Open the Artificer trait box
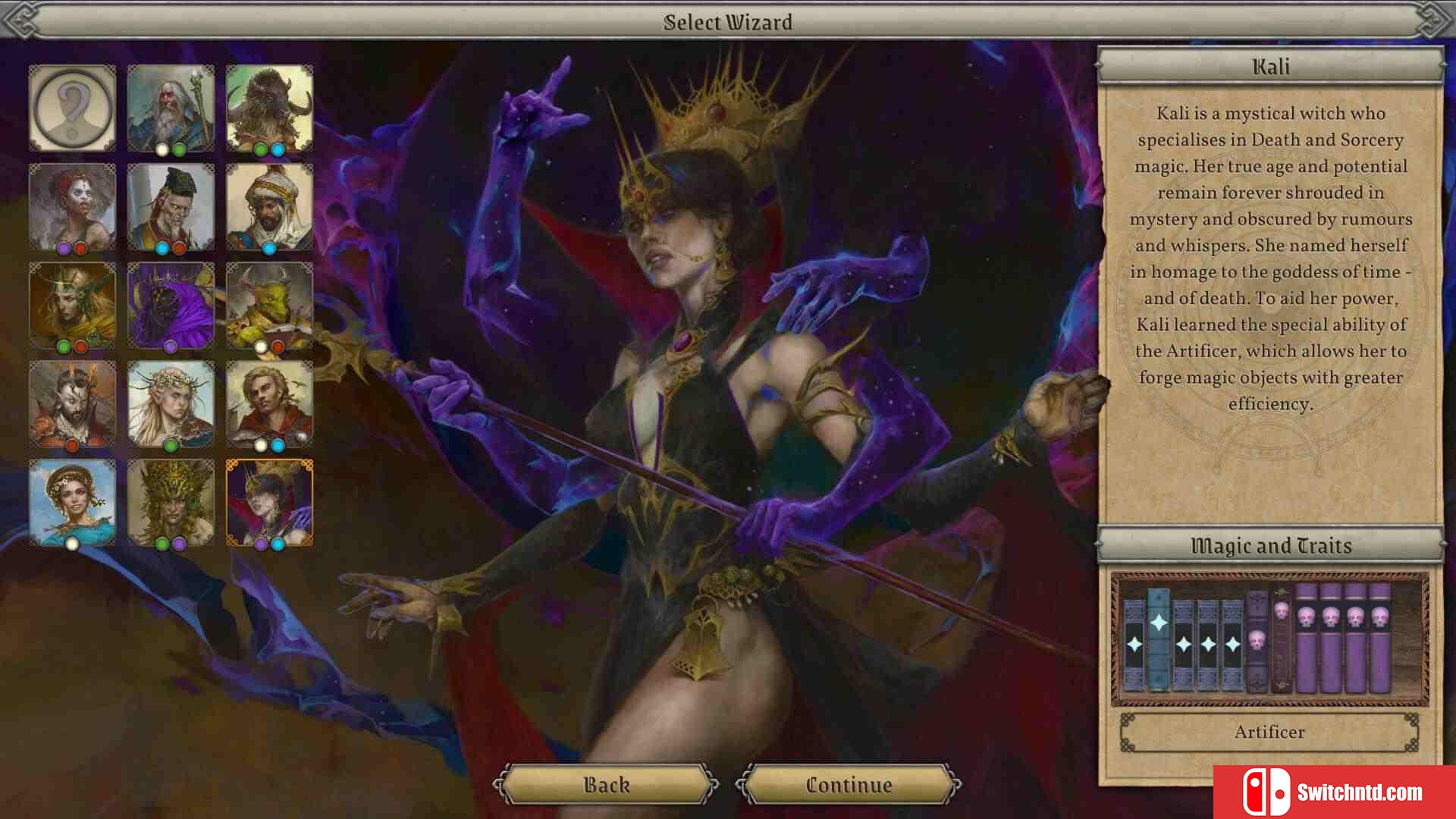Image resolution: width=1456 pixels, height=819 pixels. pos(1269,732)
